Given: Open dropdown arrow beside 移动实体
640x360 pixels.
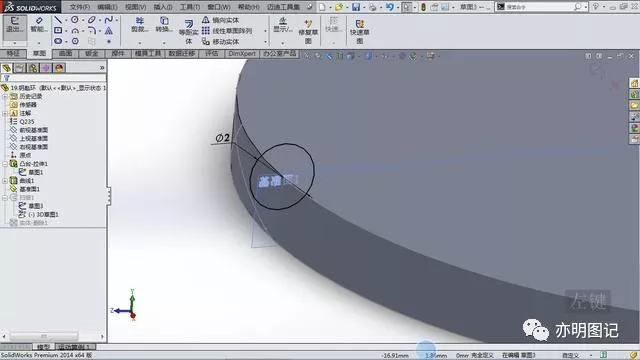Looking at the screenshot, I should pyautogui.click(x=265, y=42).
